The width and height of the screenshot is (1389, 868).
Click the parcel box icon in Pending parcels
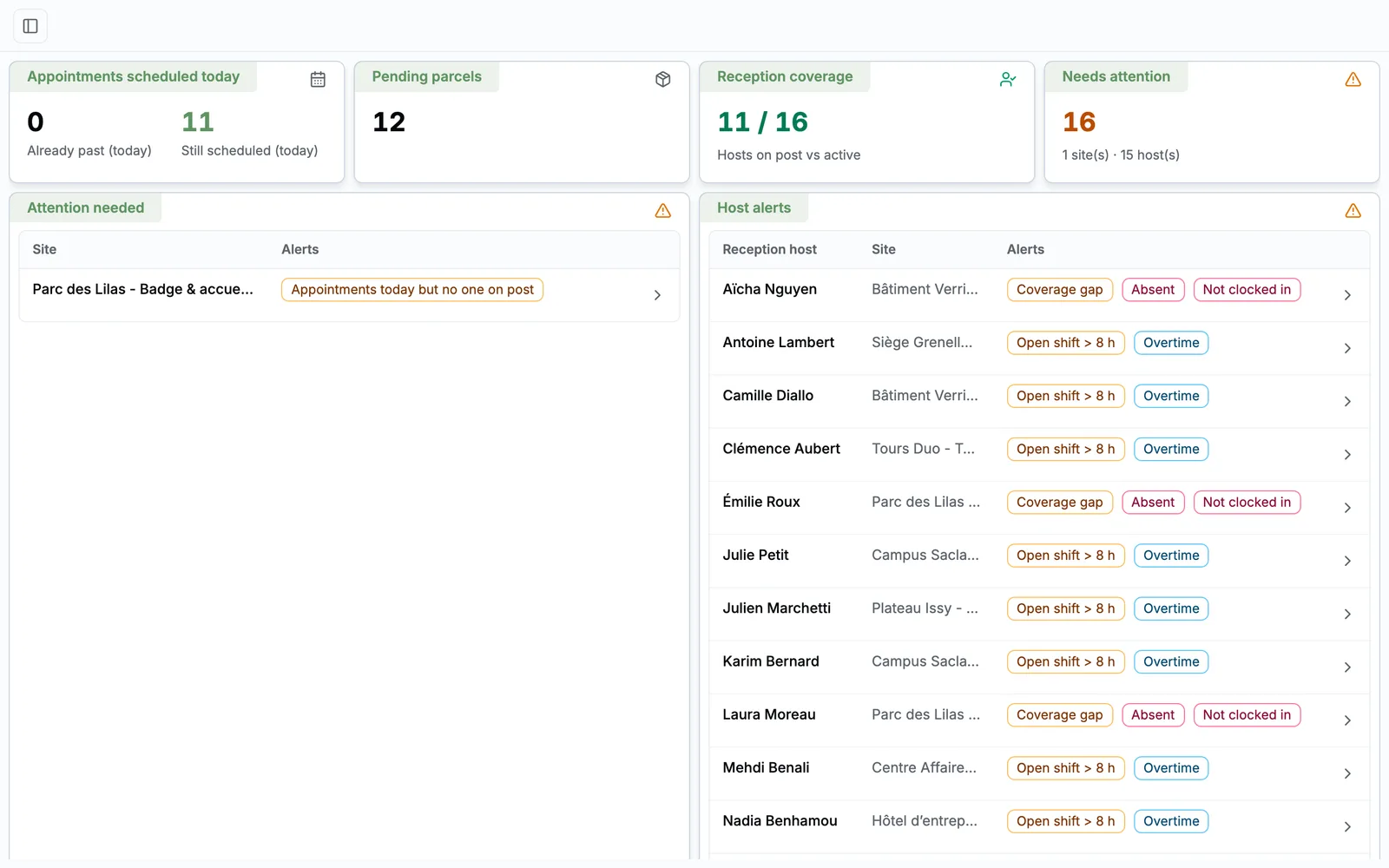click(663, 79)
